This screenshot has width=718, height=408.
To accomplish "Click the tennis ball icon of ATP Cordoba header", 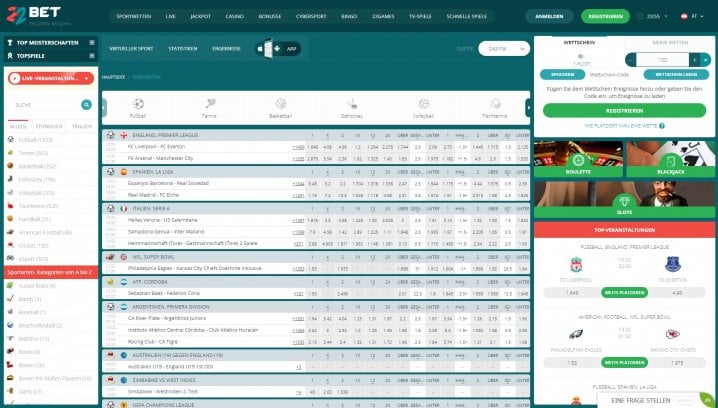I will pyautogui.click(x=111, y=282).
